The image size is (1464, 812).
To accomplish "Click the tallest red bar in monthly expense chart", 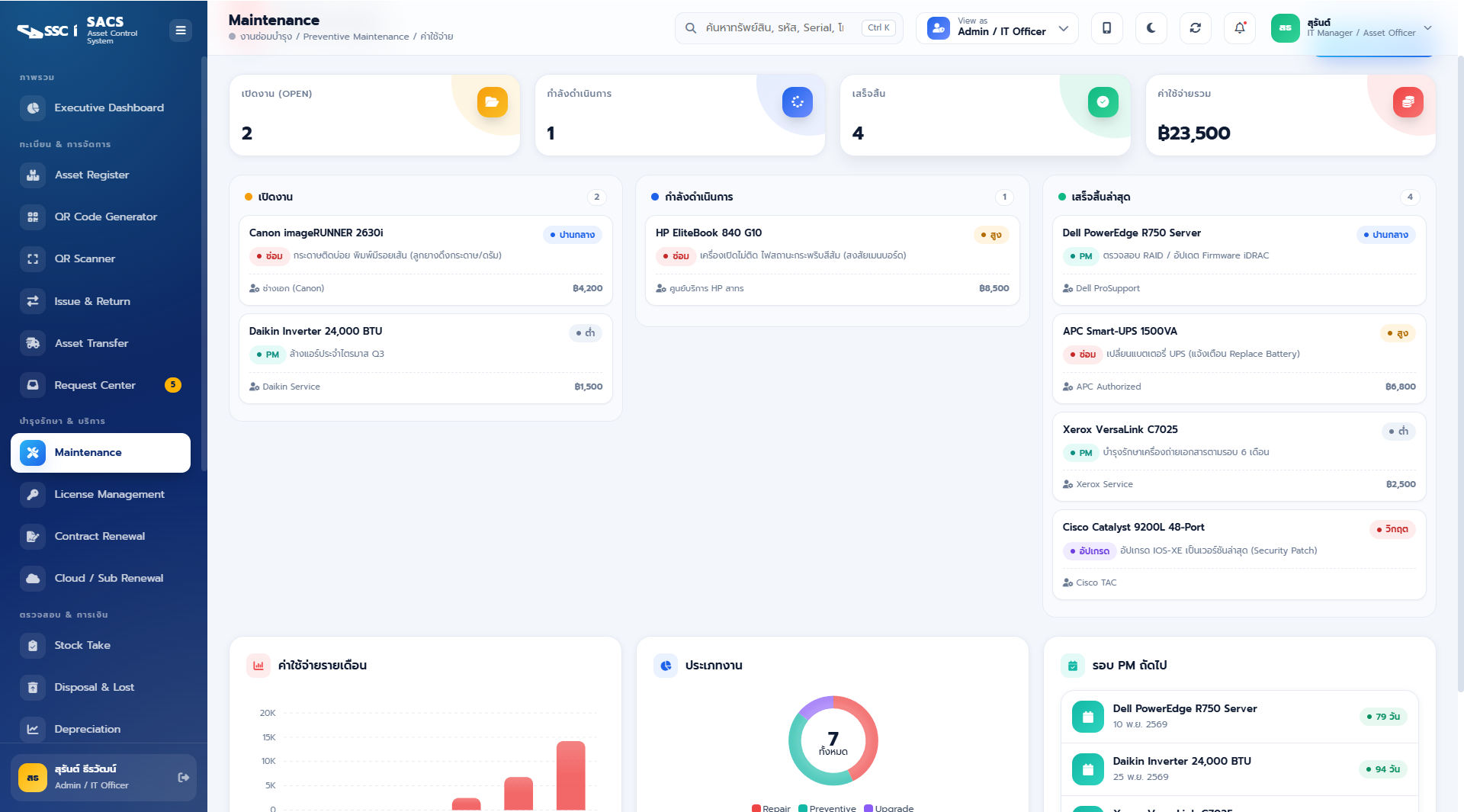I will (570, 775).
